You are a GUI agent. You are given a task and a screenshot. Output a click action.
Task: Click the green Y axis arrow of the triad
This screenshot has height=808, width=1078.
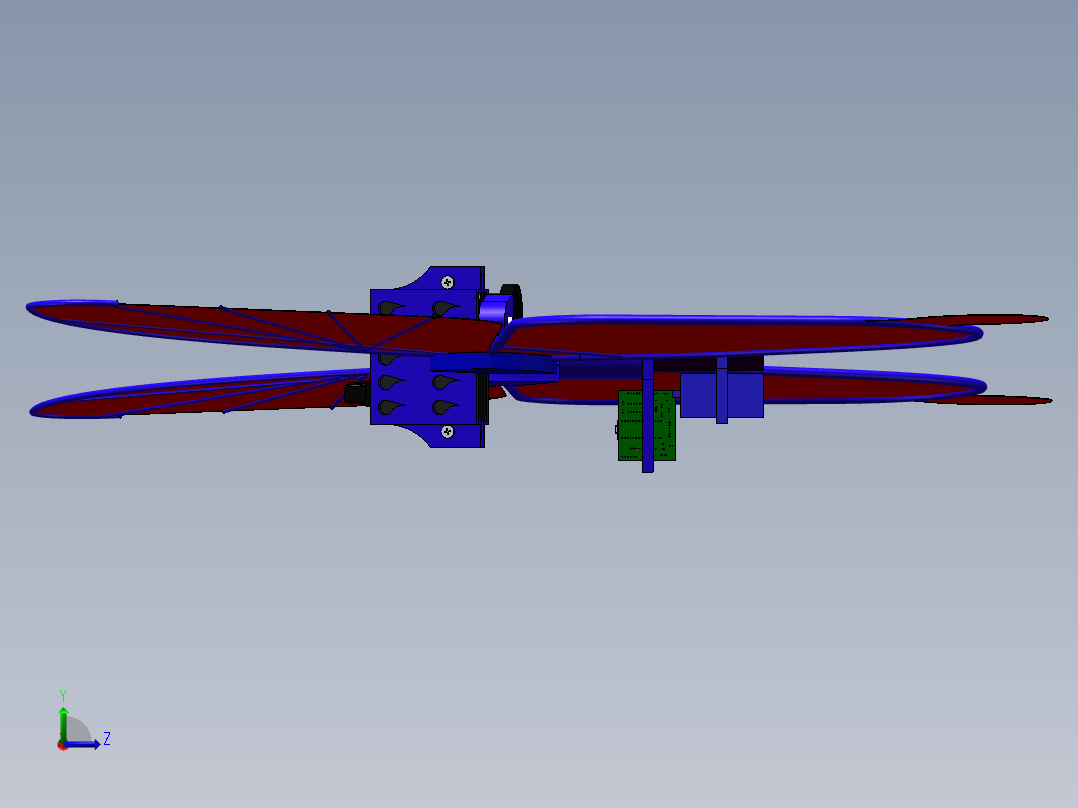click(63, 724)
